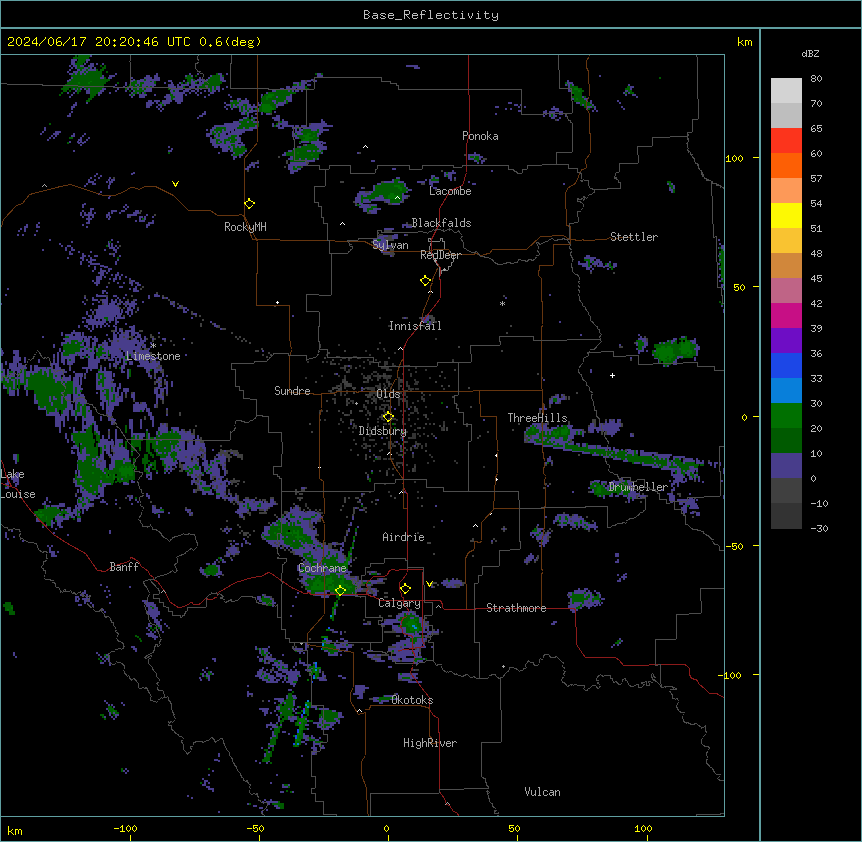Viewport: 862px width, 842px height.
Task: Click the white asterisk marker east of Innisfail
Action: coord(502,303)
